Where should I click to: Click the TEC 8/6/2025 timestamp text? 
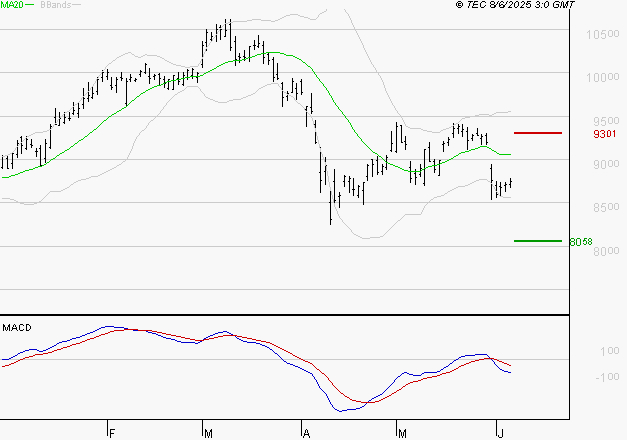(515, 5)
